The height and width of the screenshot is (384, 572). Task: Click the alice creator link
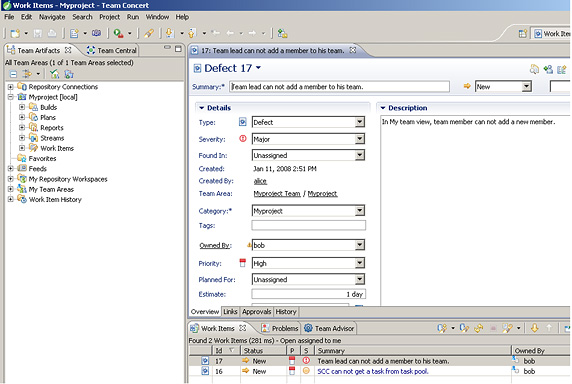(x=260, y=181)
